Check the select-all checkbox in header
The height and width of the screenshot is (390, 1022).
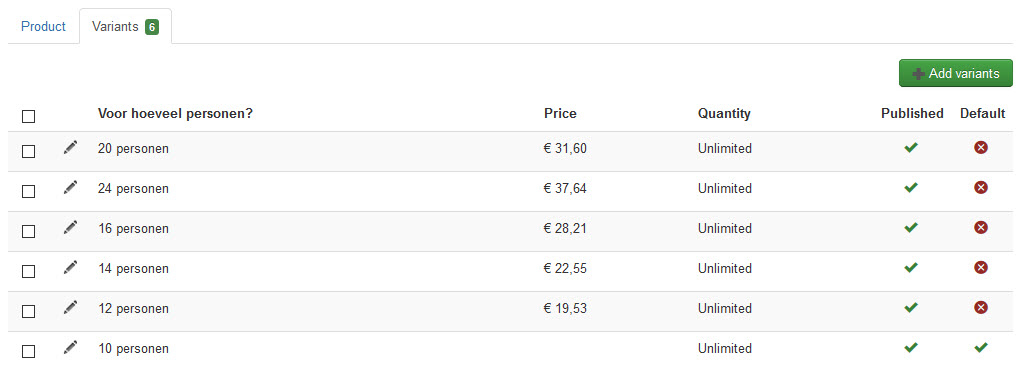28,117
